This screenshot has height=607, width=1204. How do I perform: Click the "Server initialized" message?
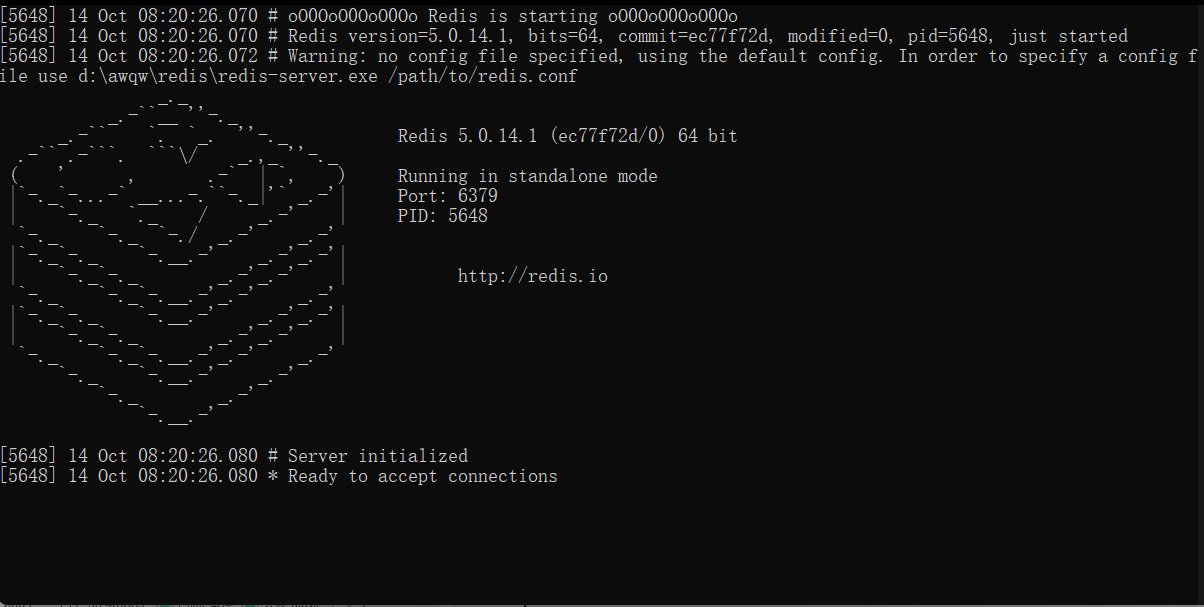(378, 456)
